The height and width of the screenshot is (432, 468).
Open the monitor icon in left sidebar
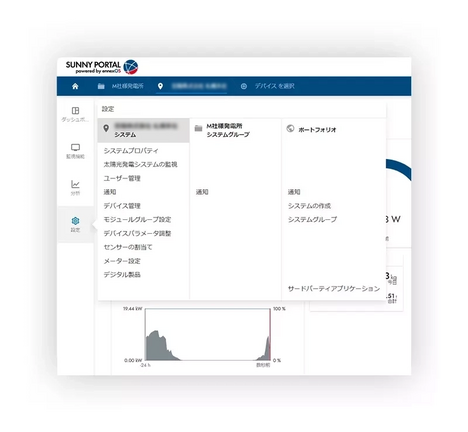[75, 147]
